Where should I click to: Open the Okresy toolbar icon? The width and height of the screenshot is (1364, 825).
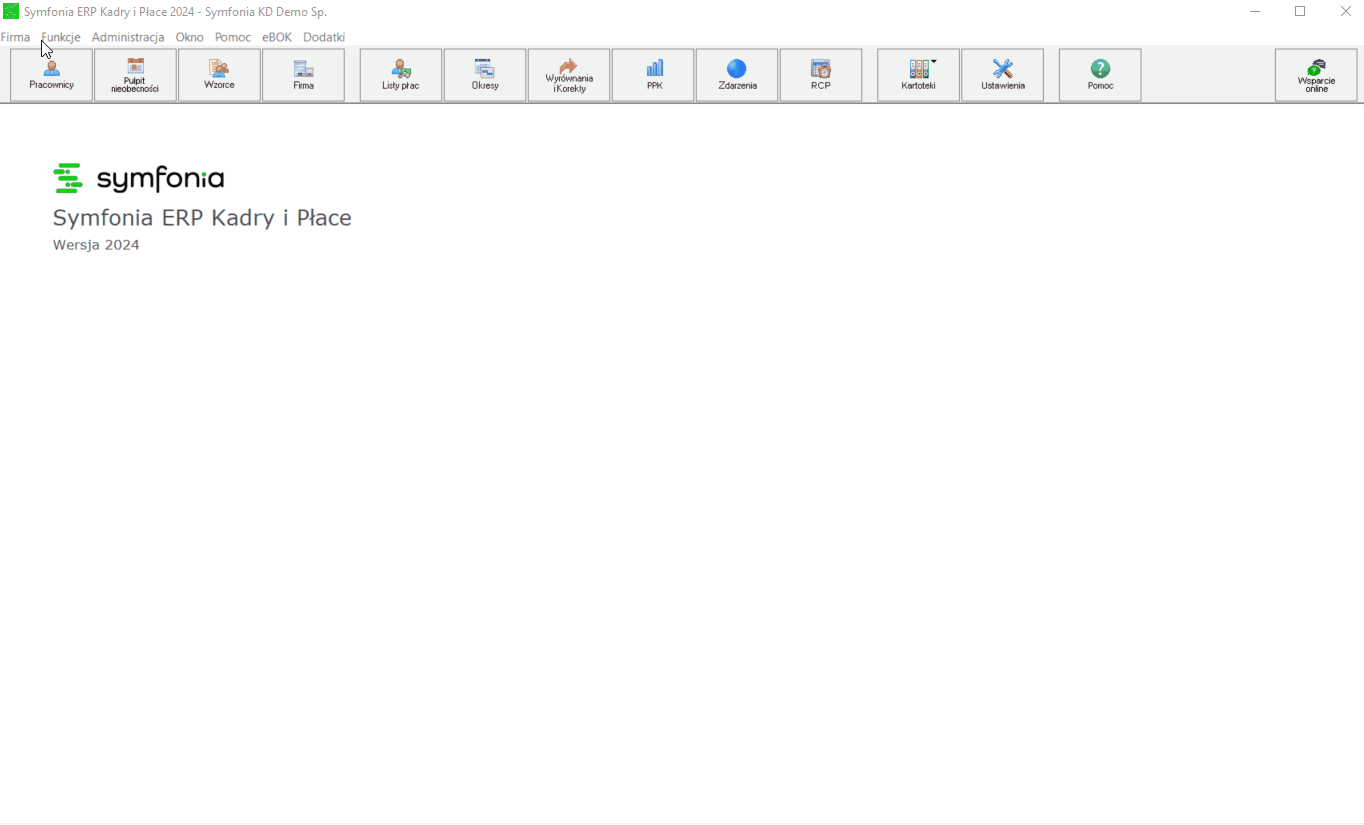coord(485,75)
